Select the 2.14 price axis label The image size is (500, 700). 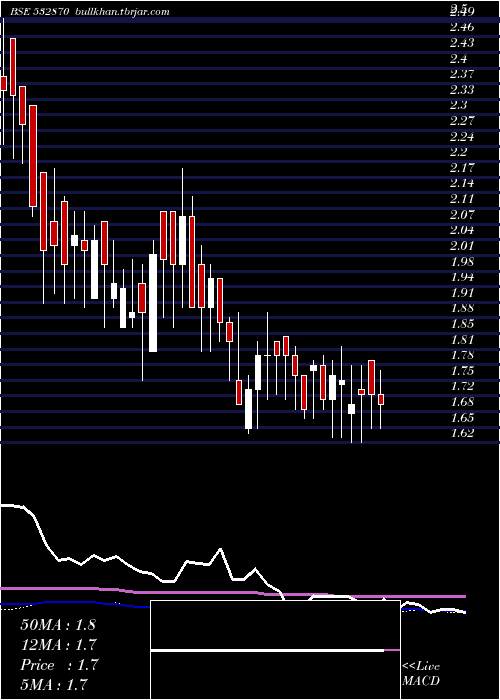pyautogui.click(x=462, y=183)
